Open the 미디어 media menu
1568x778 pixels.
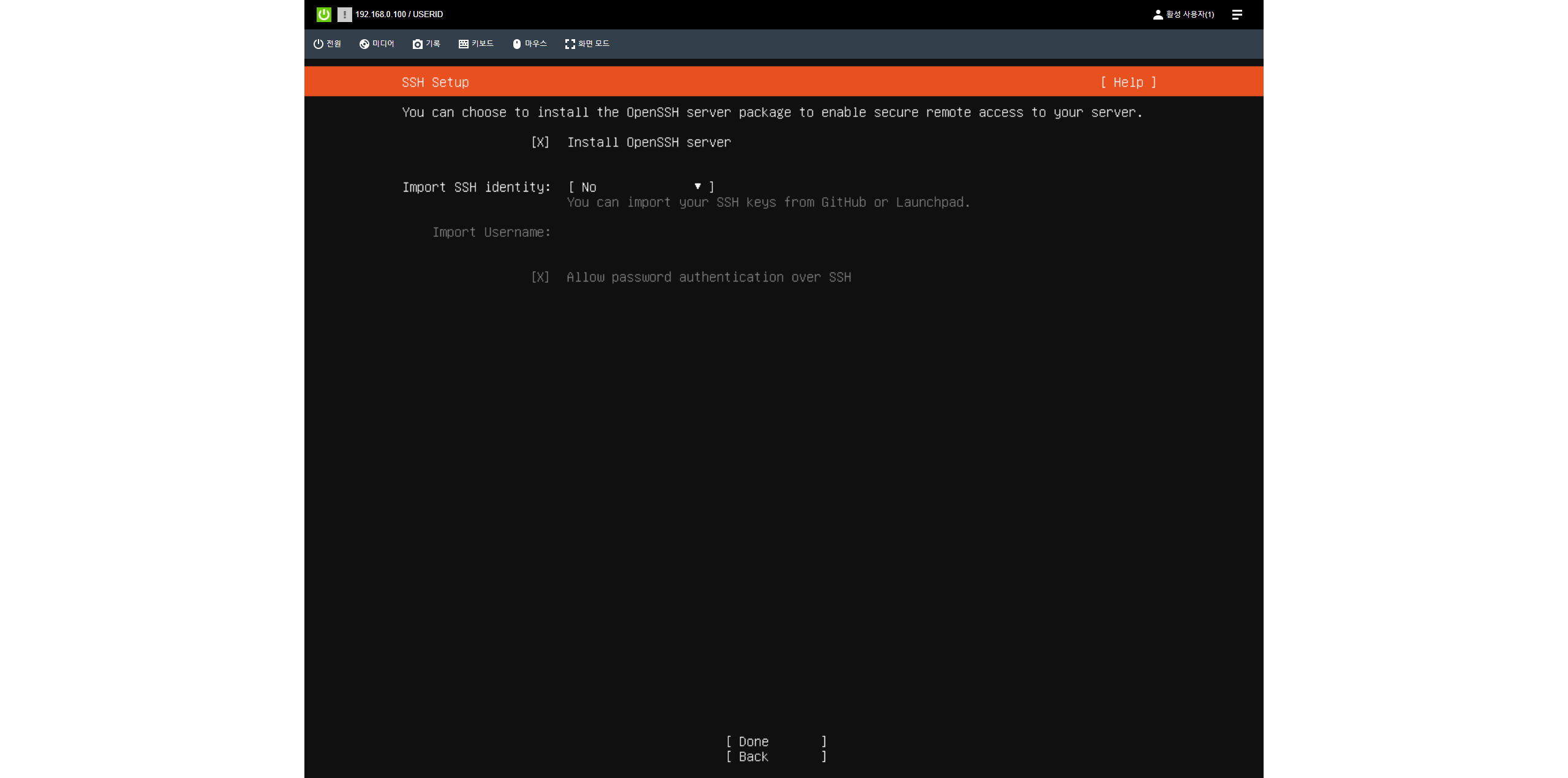click(x=377, y=43)
